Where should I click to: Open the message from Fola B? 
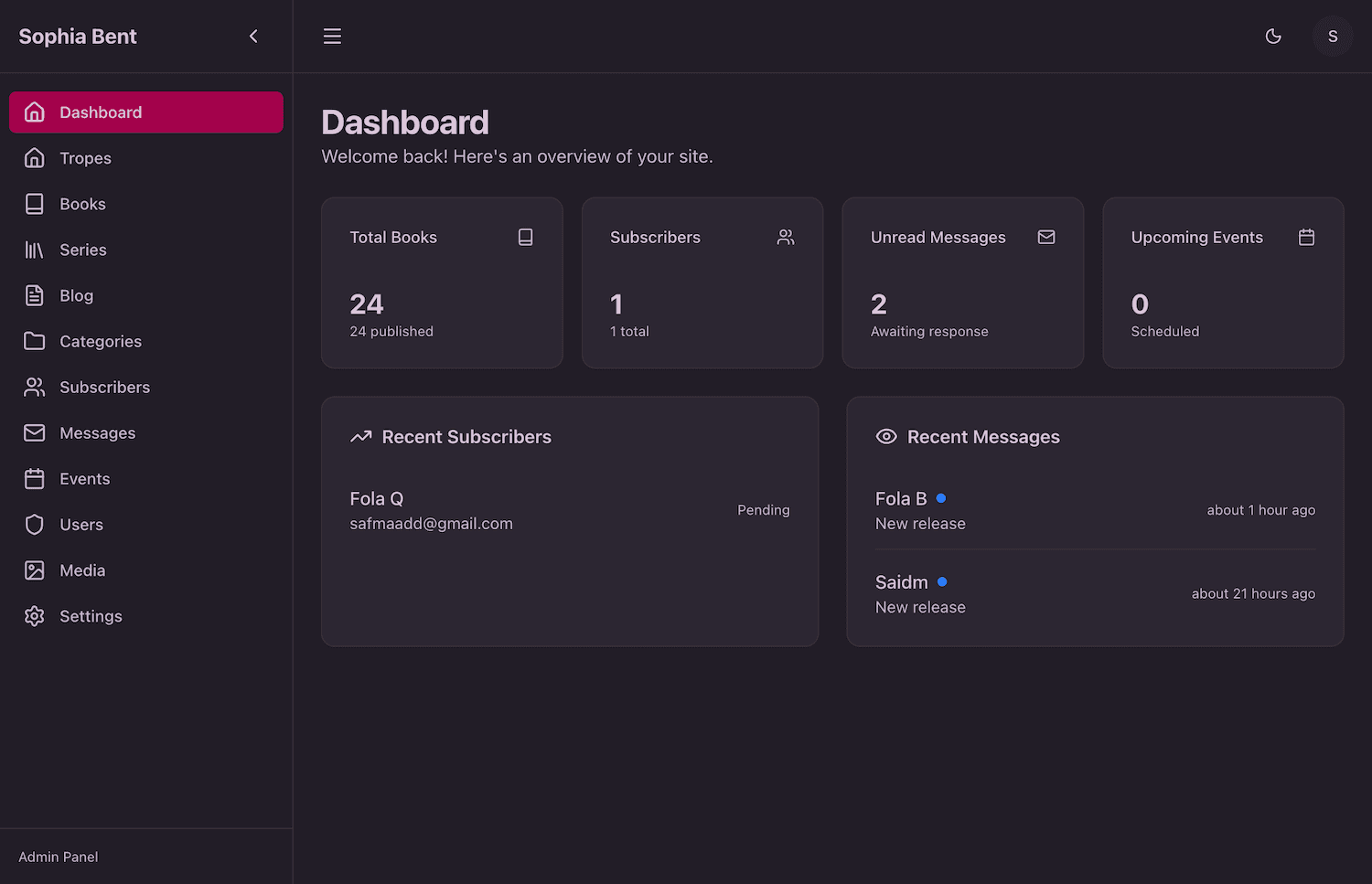tap(1094, 510)
